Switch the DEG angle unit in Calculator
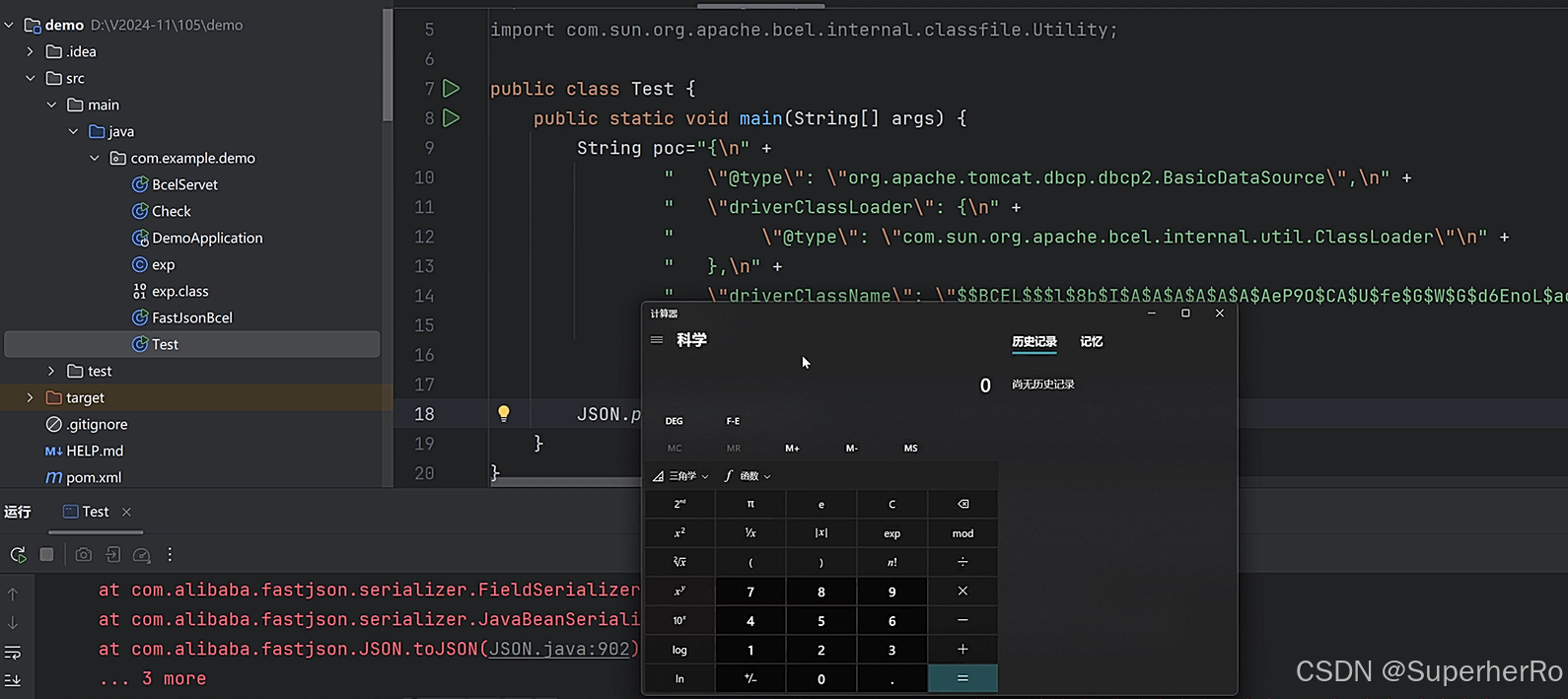This screenshot has width=1568, height=699. click(x=675, y=421)
